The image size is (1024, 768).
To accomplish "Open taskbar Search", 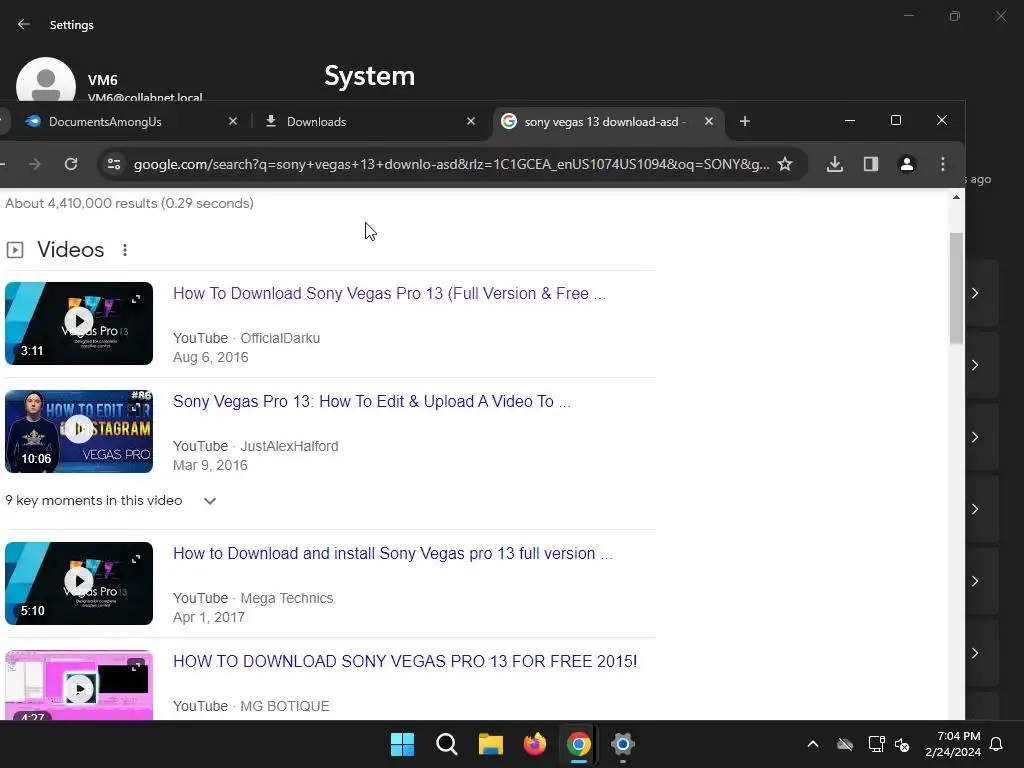I will [x=447, y=744].
